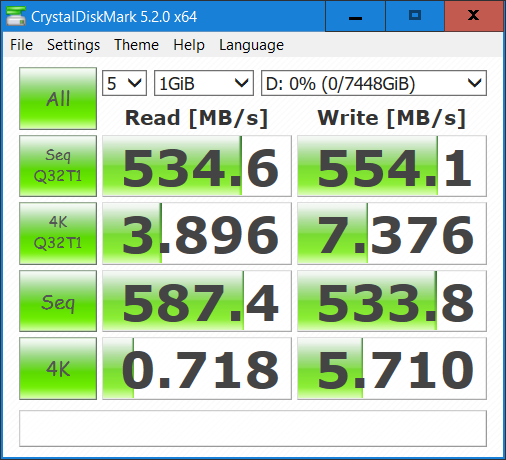506x460 pixels.
Task: Open the Language menu
Action: (x=251, y=45)
